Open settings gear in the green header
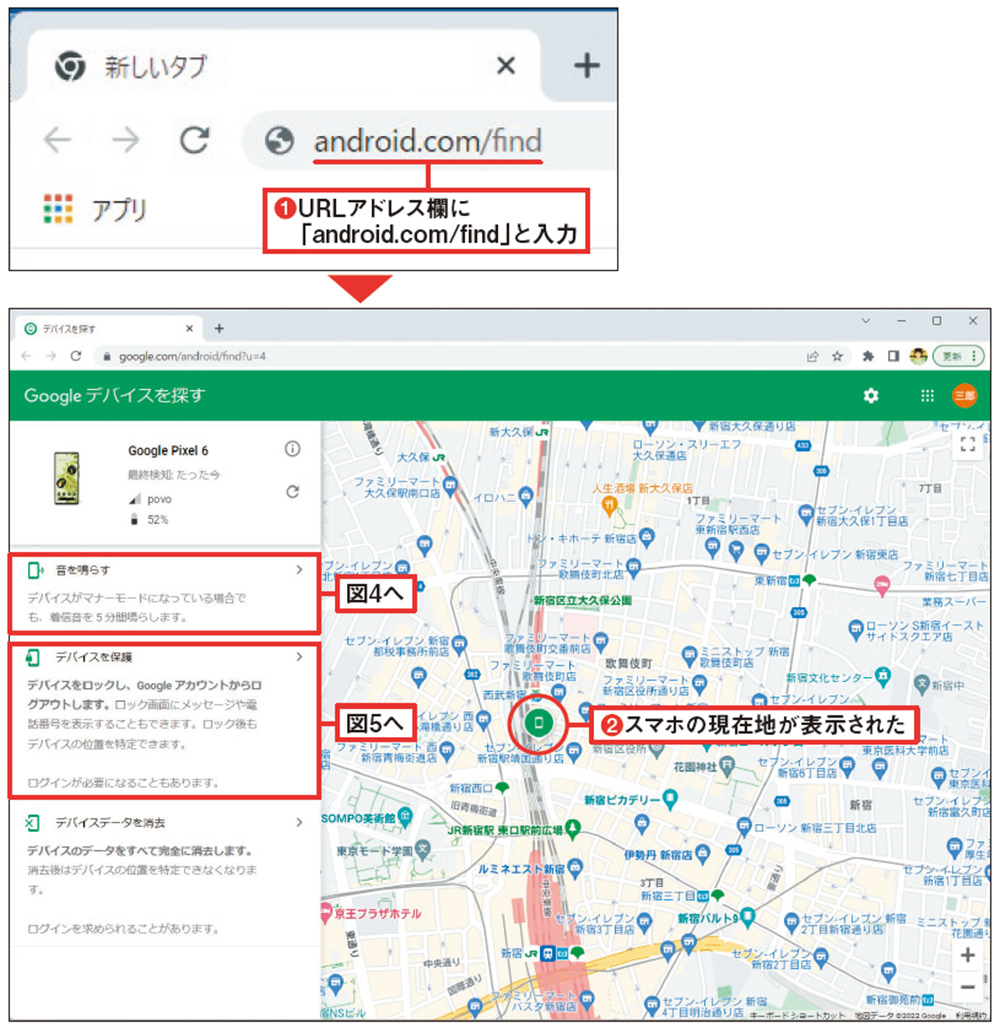The image size is (1000, 1028). (871, 396)
